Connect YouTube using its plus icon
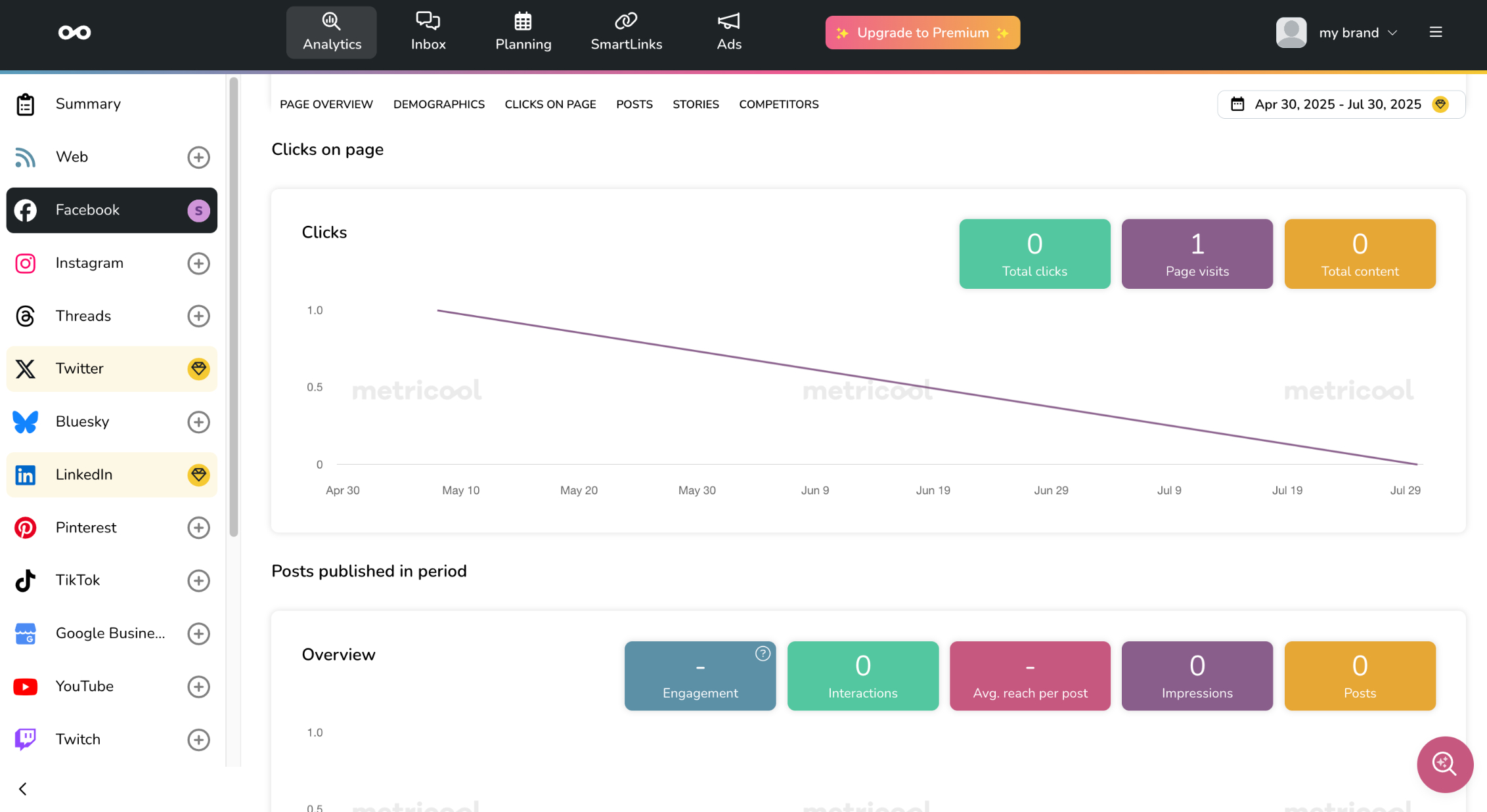Screen dimensions: 1487x812 click(198, 687)
